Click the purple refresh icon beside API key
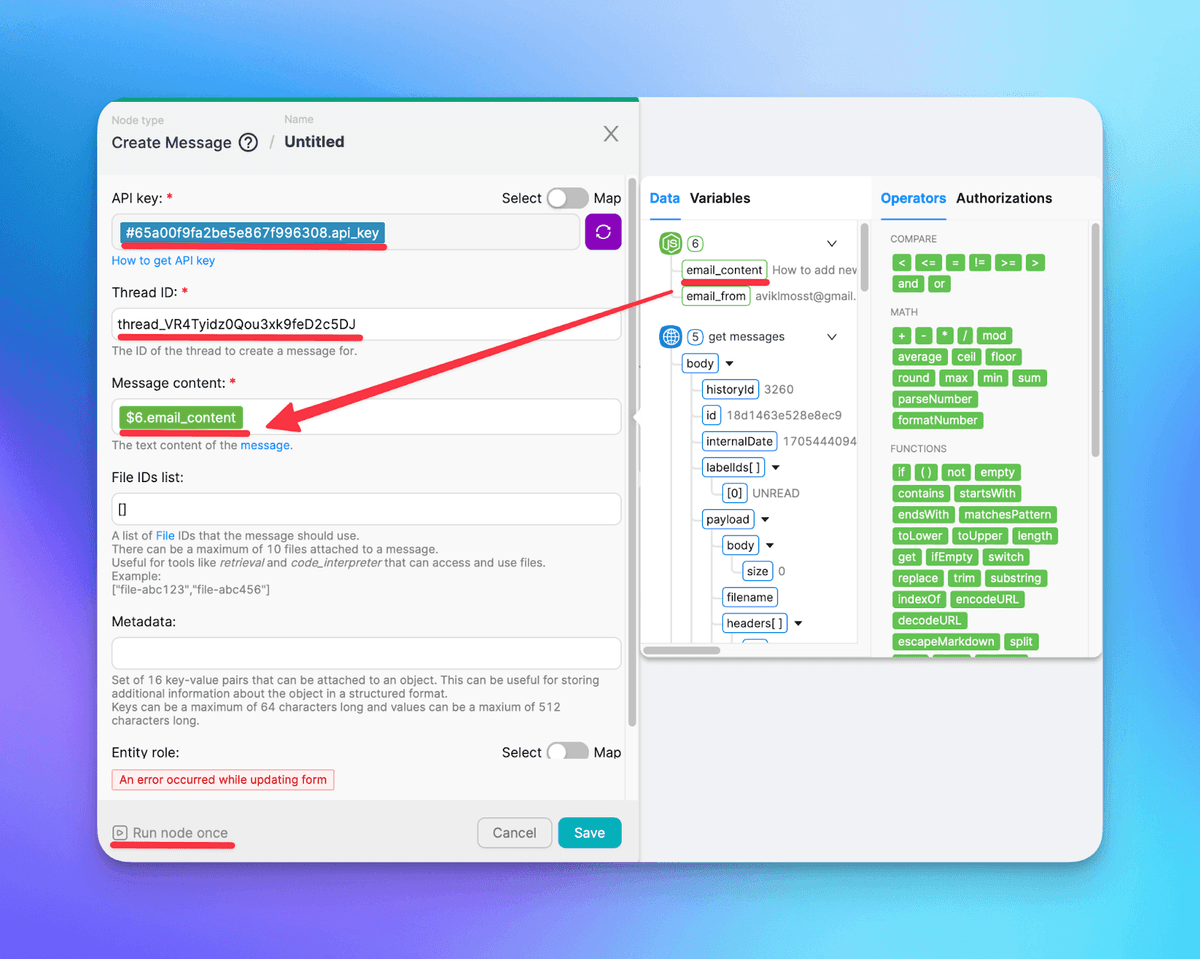Screen dimensions: 1200x959 click(603, 232)
